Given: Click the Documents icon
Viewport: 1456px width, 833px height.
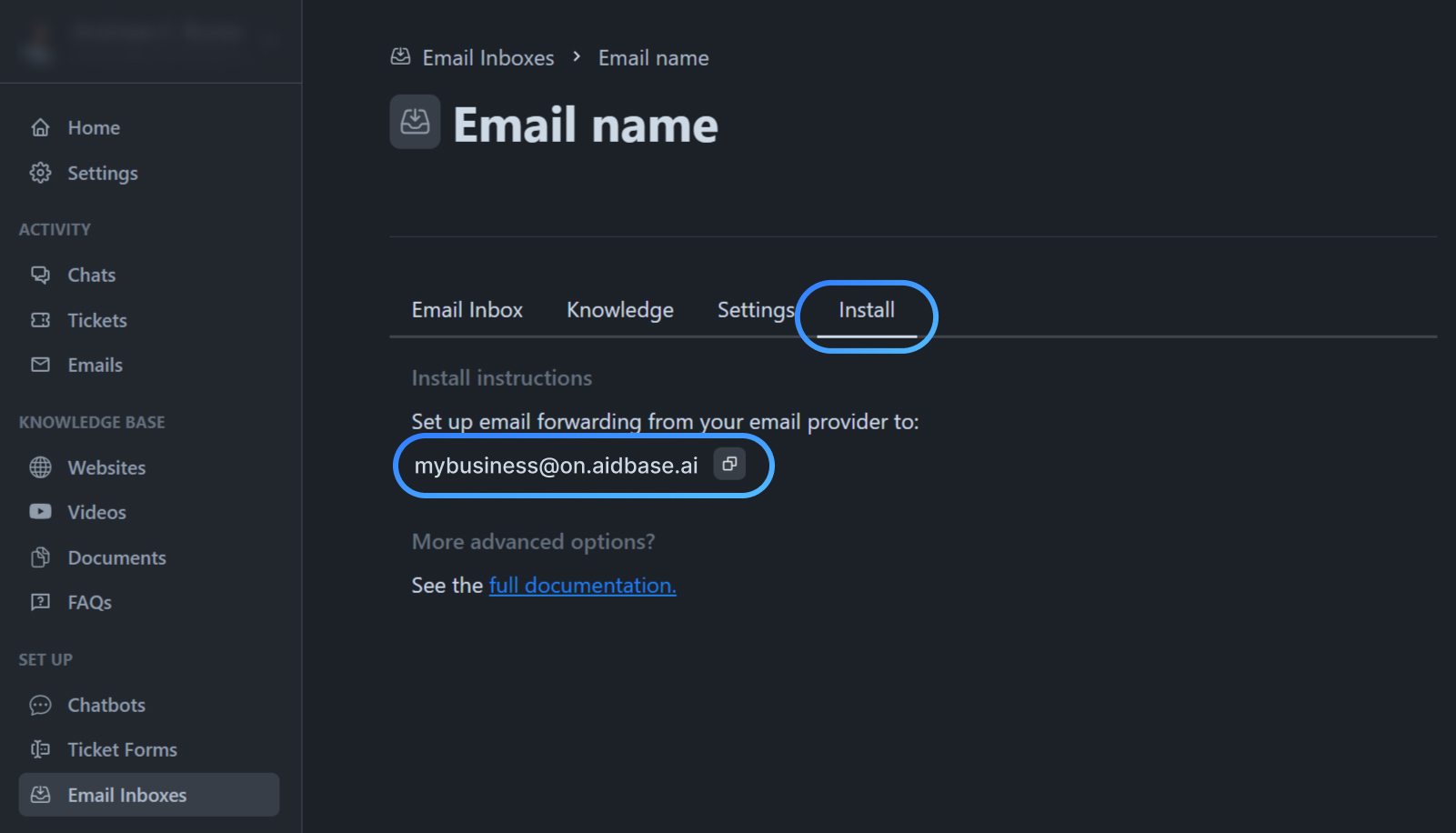Looking at the screenshot, I should point(41,557).
